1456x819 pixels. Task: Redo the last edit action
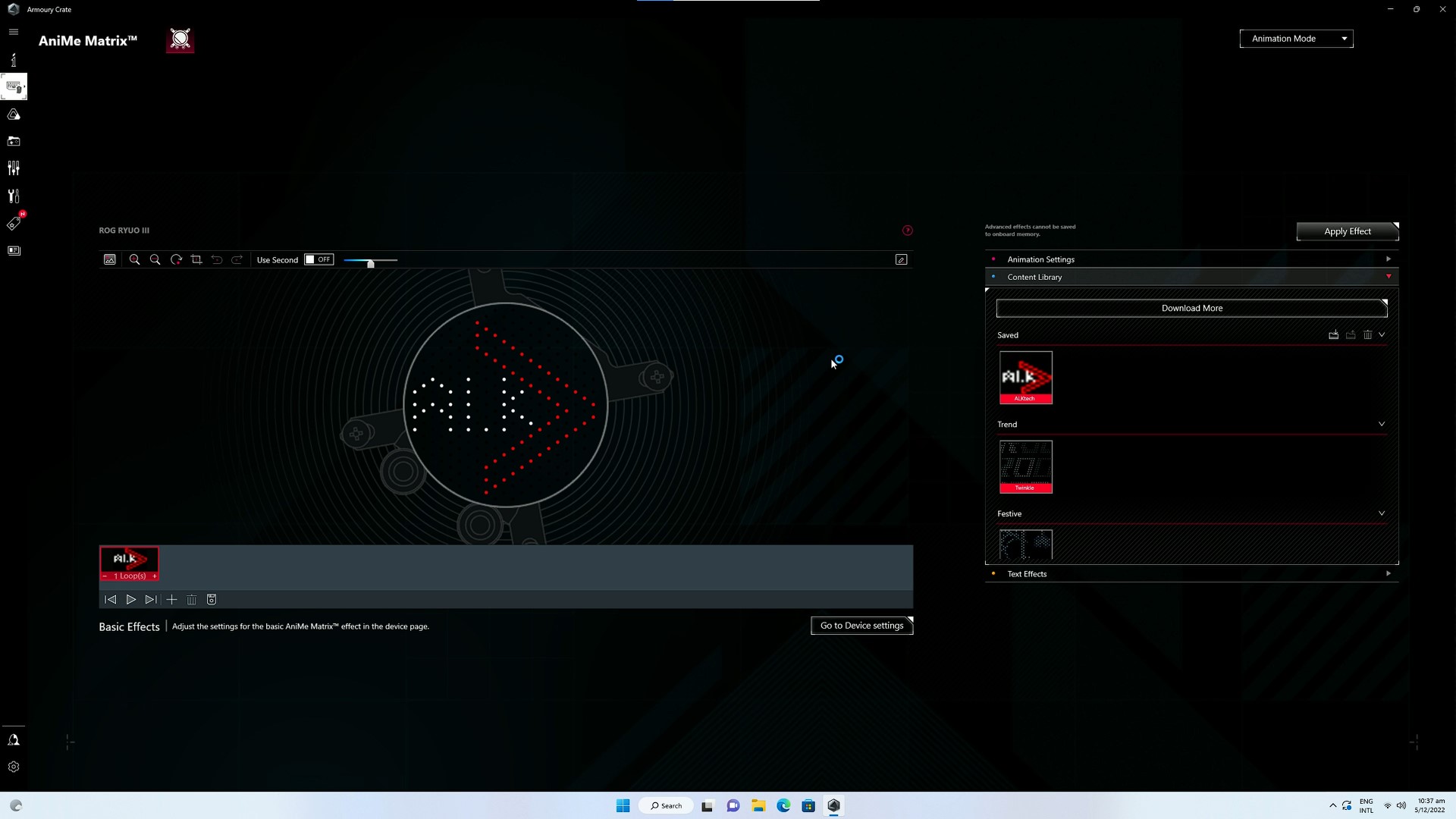pyautogui.click(x=237, y=259)
